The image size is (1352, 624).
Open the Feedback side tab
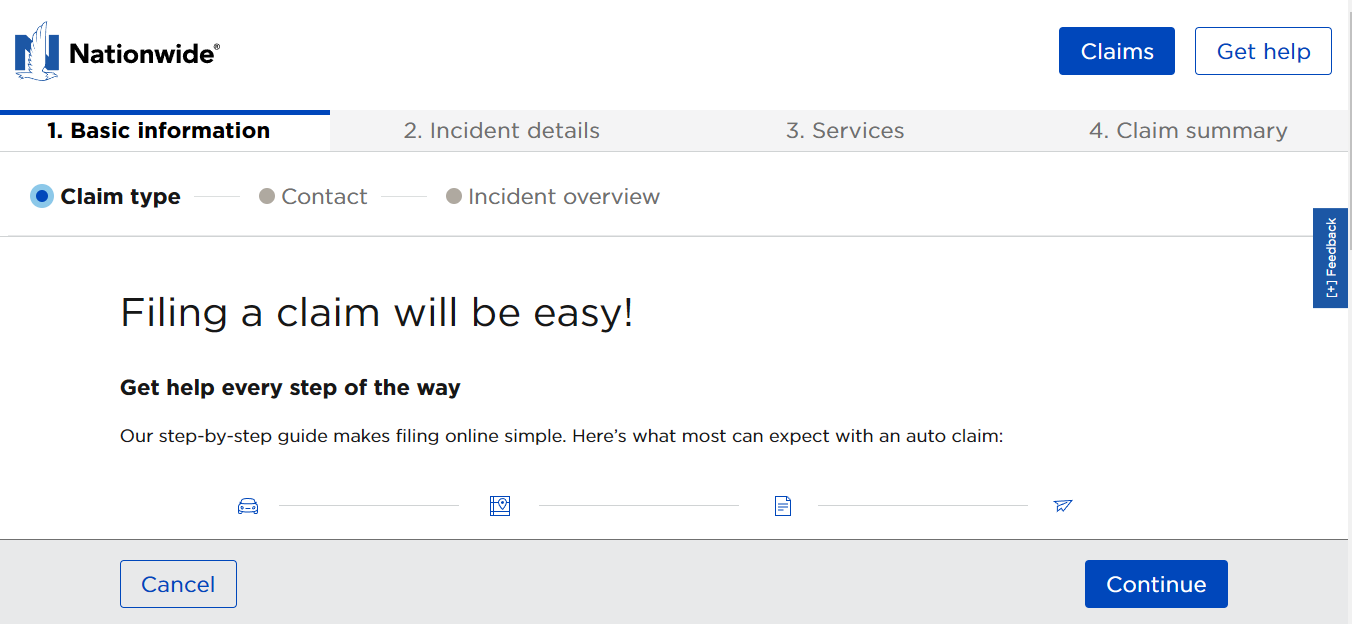[1330, 257]
